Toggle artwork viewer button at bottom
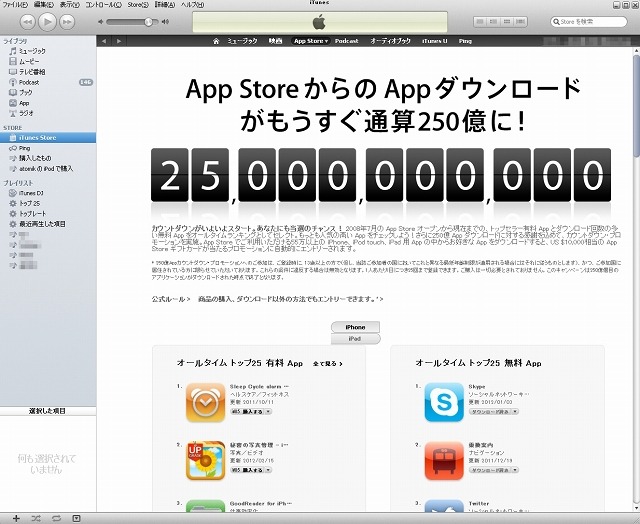The width and height of the screenshot is (640, 524). point(76,518)
